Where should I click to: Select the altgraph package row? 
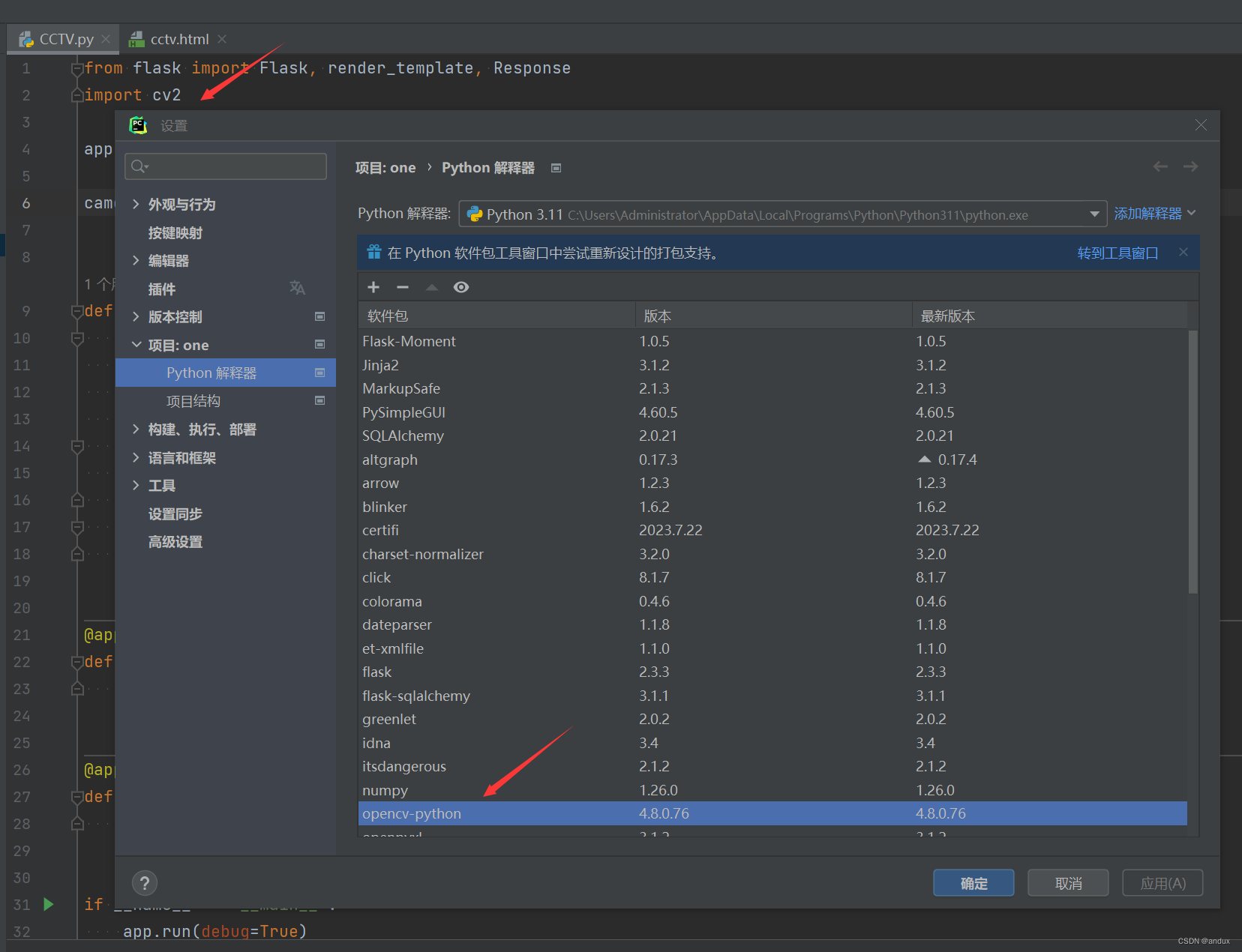(772, 460)
